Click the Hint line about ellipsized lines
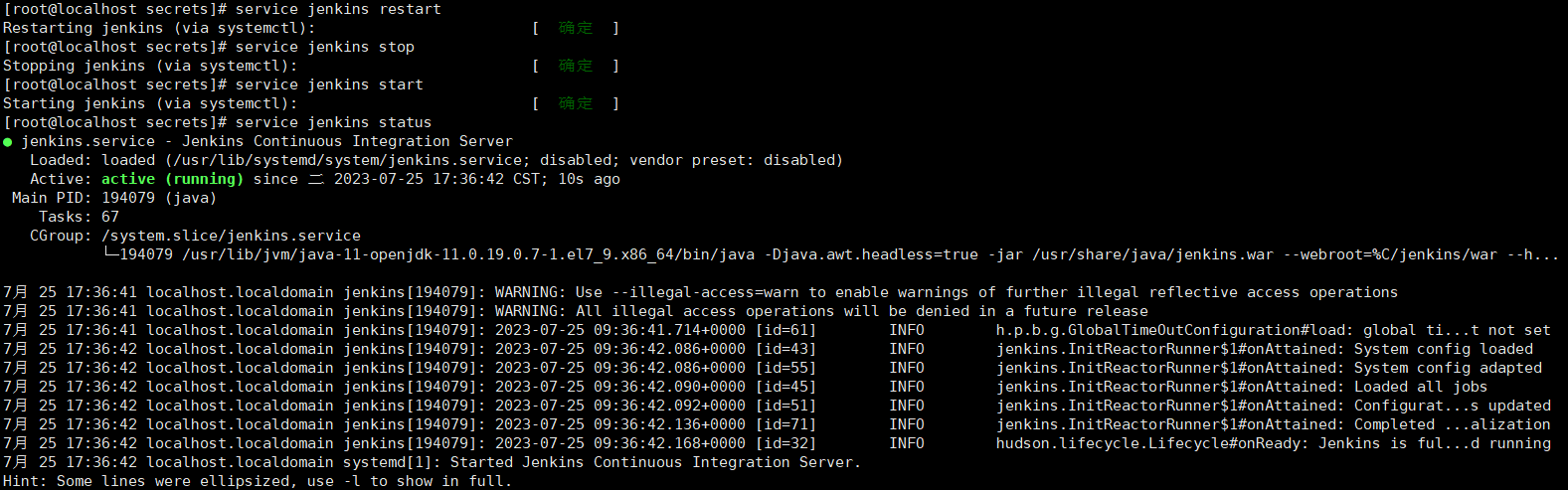The image size is (1568, 490). tap(257, 481)
